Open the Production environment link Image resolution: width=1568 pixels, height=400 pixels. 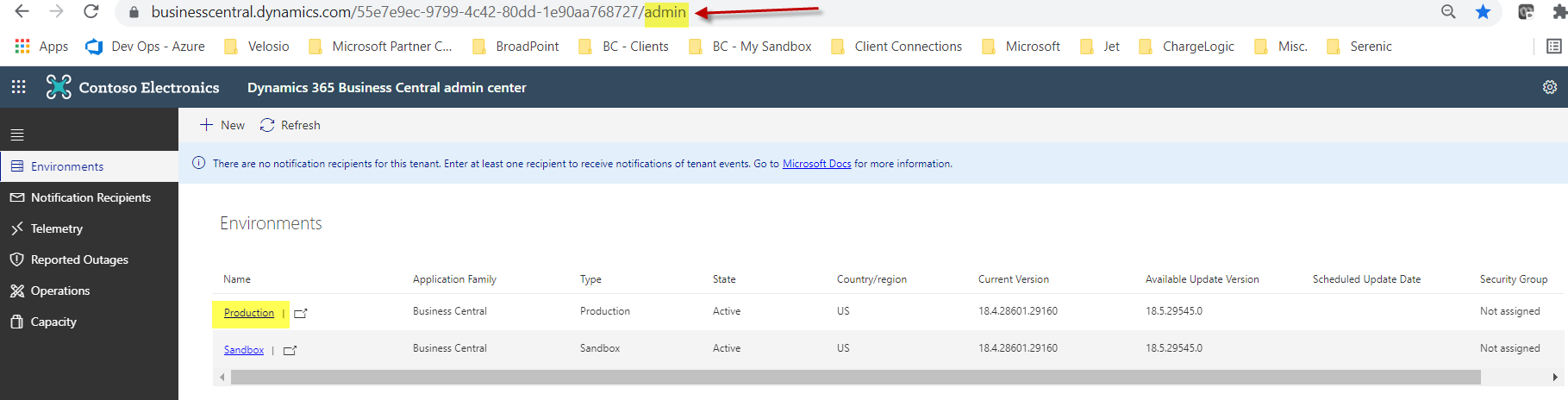249,313
